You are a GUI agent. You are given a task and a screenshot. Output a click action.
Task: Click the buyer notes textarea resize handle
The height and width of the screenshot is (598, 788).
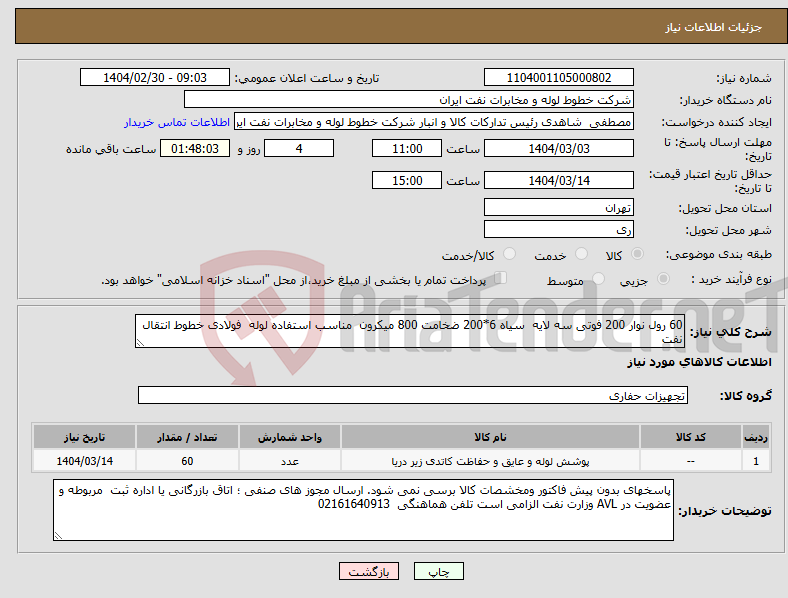(58, 536)
